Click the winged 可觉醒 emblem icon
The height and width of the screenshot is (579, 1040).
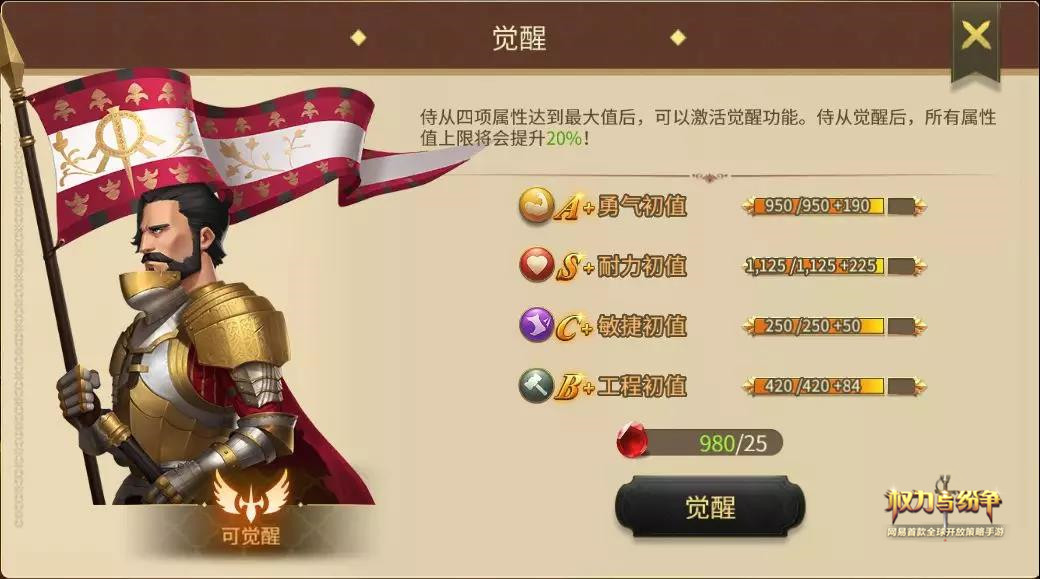251,495
